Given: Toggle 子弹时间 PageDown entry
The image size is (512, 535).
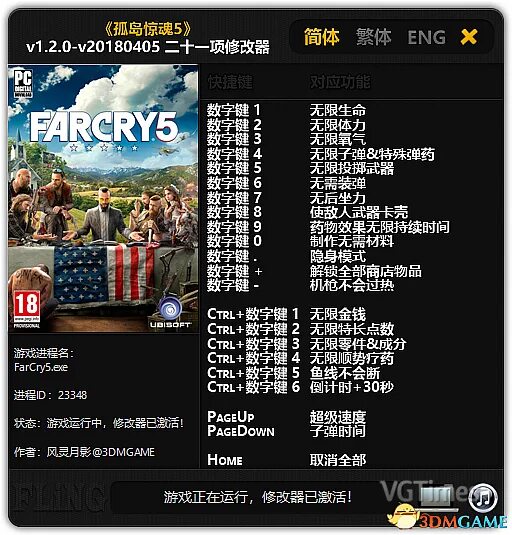Looking at the screenshot, I should 338,431.
